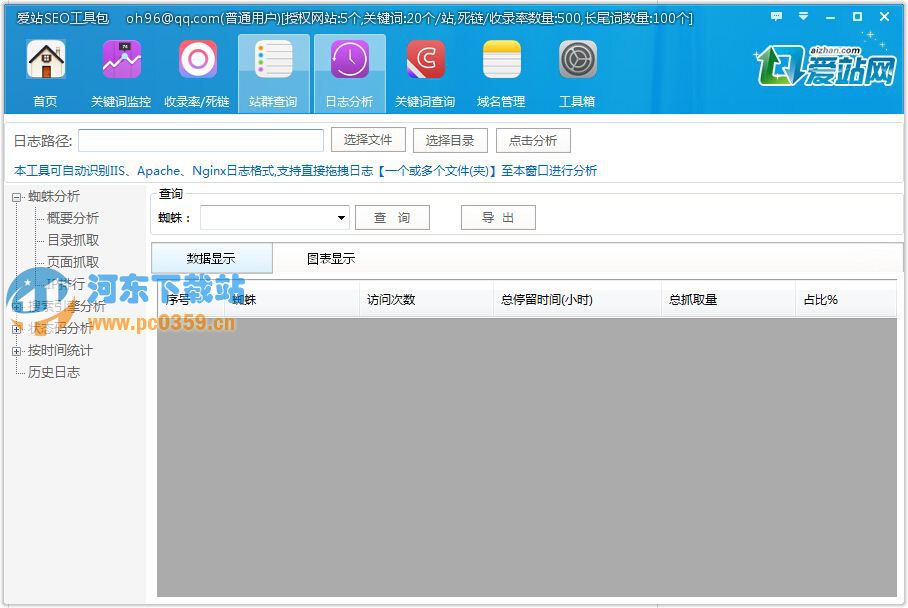Click the 选择文件 choose file button
Screen dimensions: 908x608
(x=367, y=140)
